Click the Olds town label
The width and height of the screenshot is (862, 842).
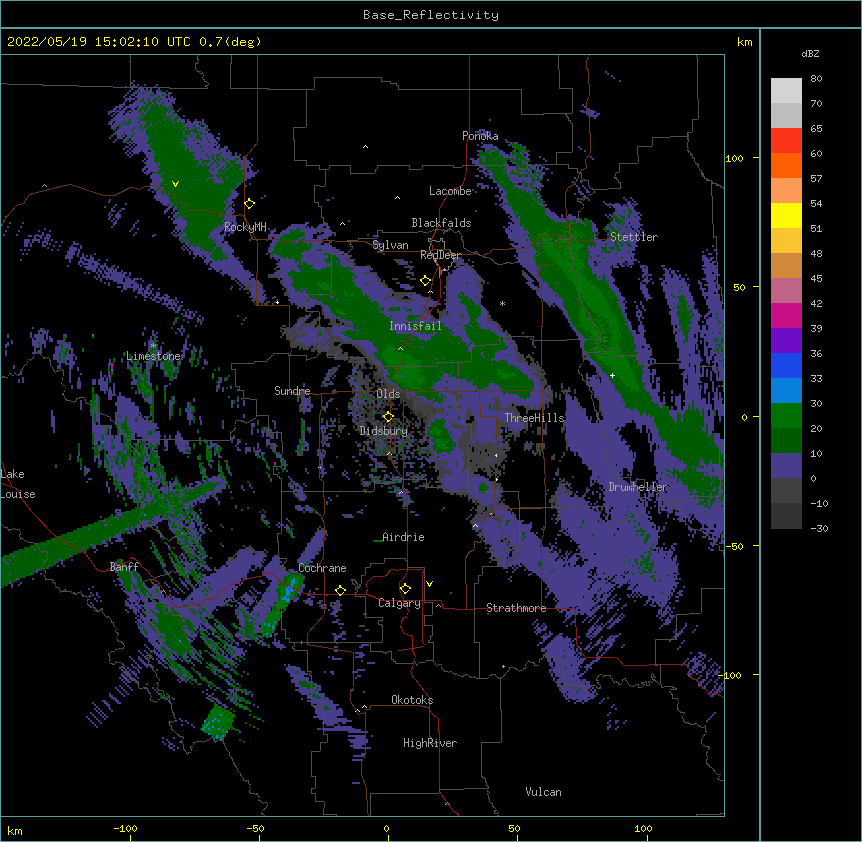[388, 394]
